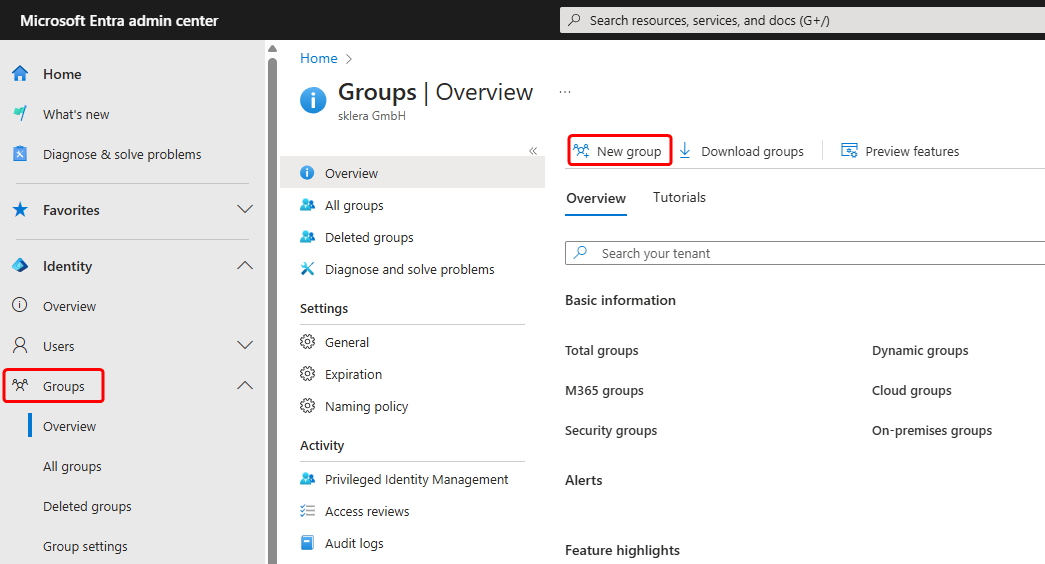Click Microsoft Entra admin center title

[119, 21]
